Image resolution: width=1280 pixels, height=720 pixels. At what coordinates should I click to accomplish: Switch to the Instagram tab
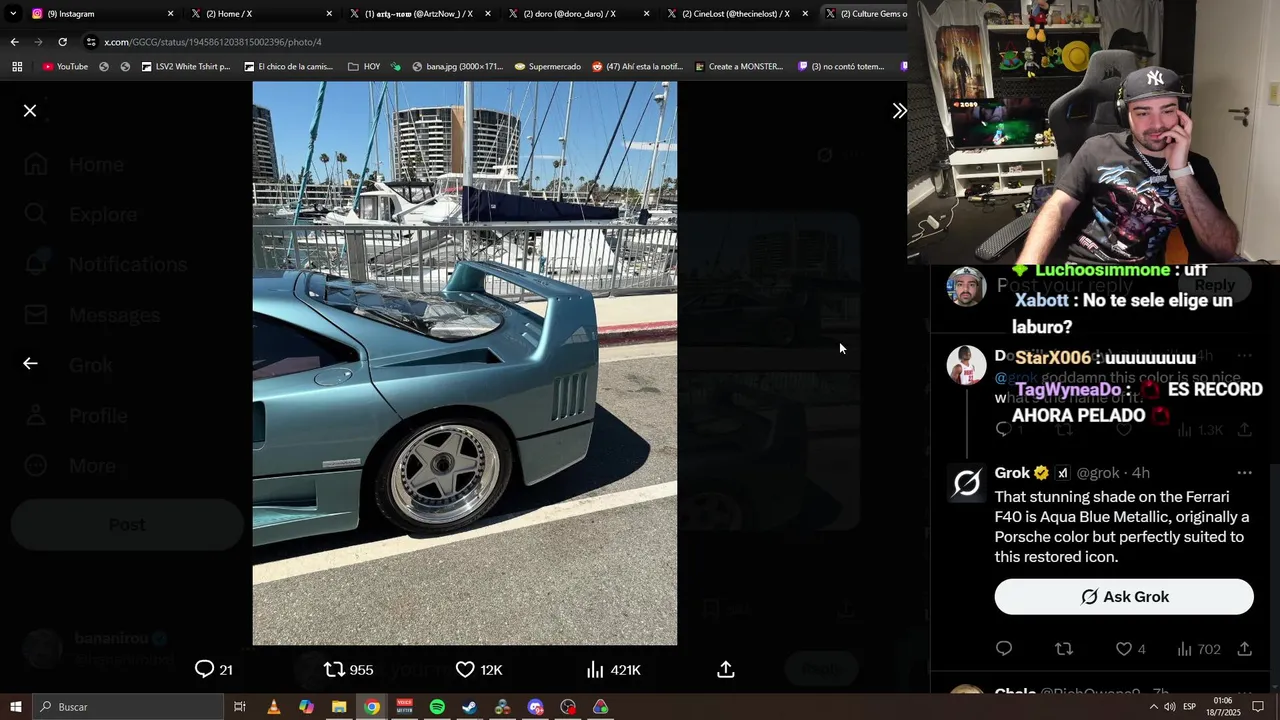point(100,14)
